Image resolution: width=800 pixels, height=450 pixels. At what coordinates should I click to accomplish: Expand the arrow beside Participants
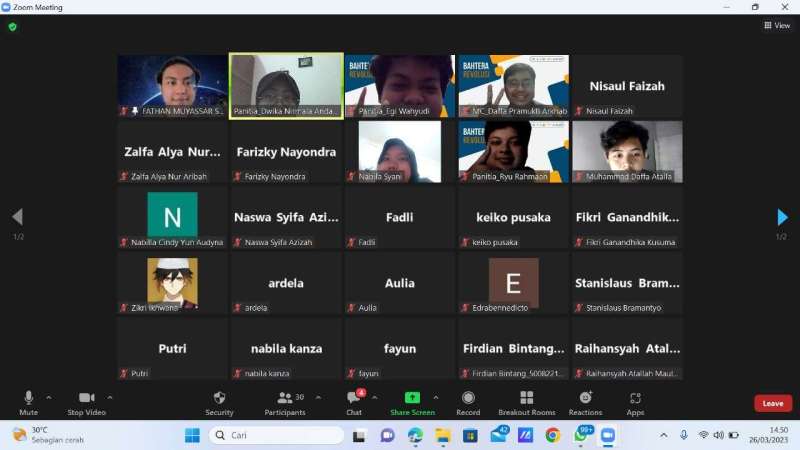pyautogui.click(x=318, y=397)
